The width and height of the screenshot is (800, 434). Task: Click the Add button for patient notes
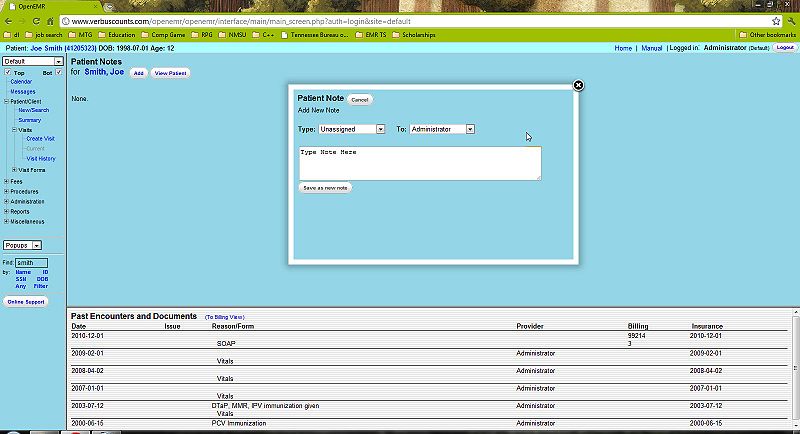[x=138, y=73]
